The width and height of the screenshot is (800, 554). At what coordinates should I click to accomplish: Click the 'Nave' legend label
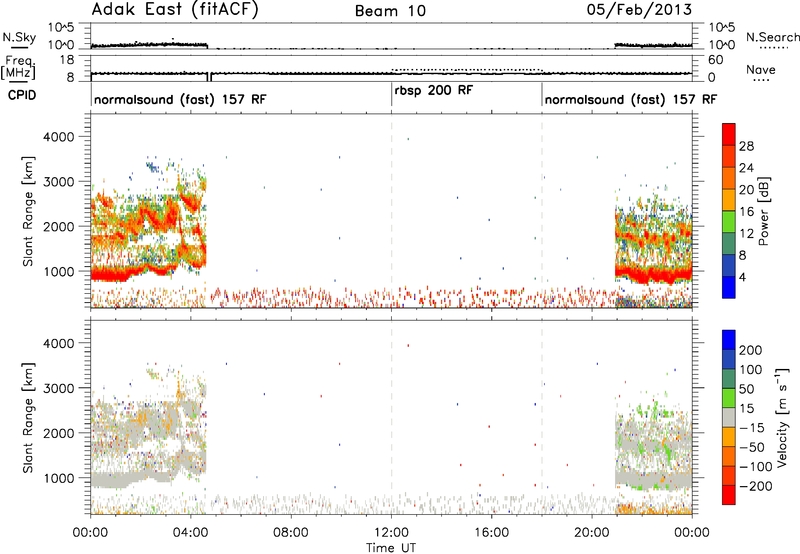coord(761,69)
